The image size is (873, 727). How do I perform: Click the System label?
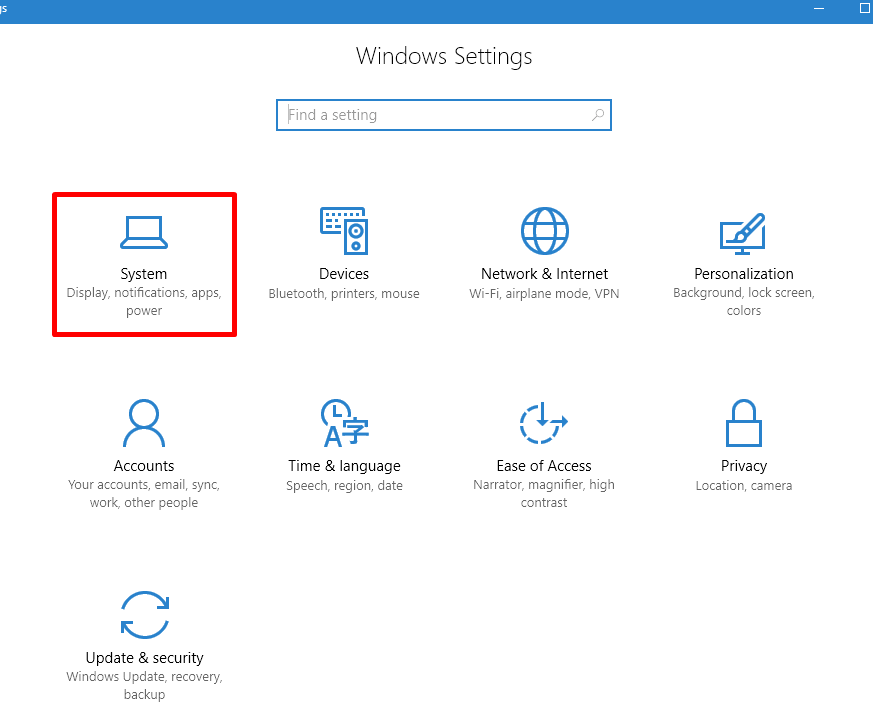pos(144,274)
